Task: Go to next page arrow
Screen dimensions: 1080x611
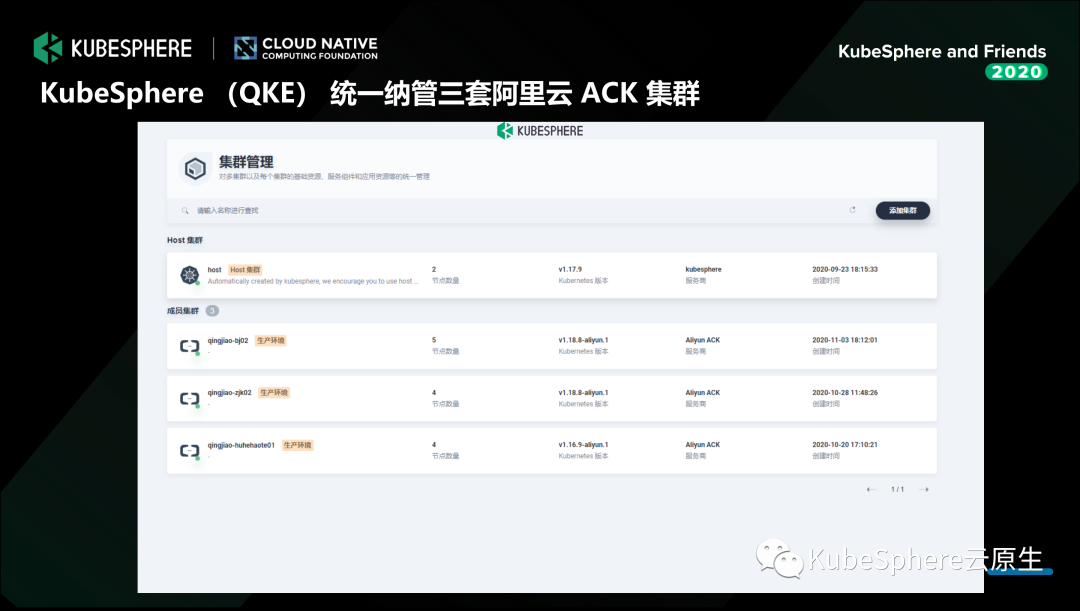Action: pos(924,489)
